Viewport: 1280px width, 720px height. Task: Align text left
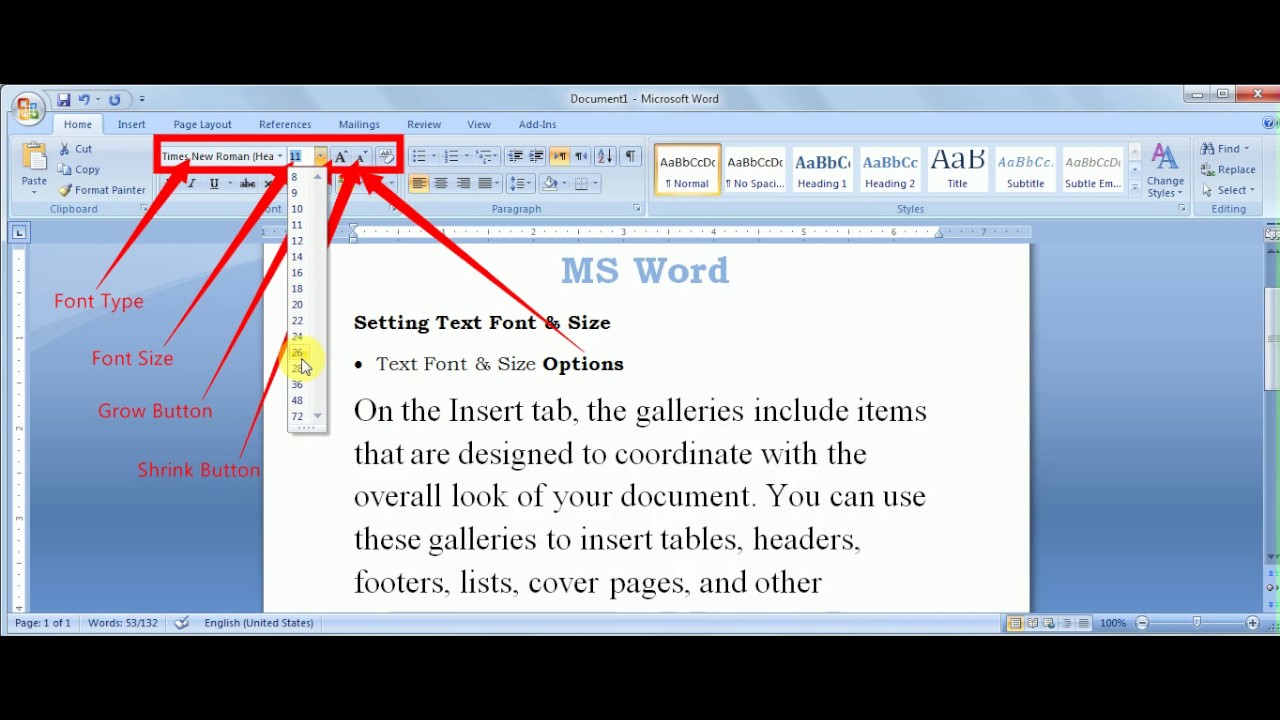click(419, 183)
